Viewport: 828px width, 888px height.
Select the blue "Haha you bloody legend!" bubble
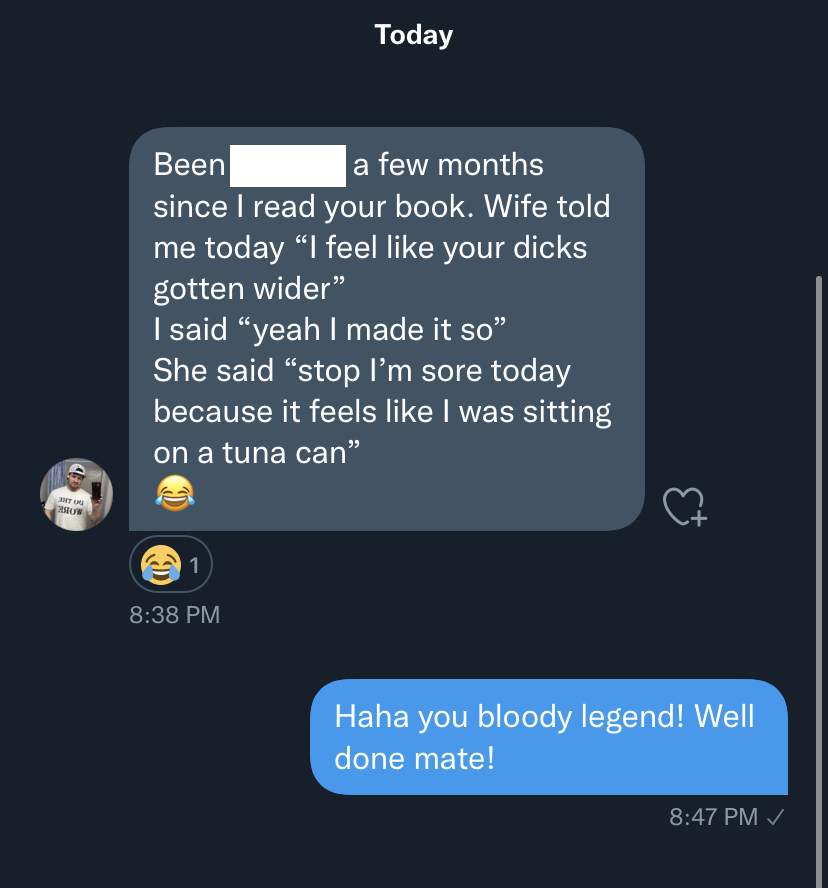tap(549, 736)
